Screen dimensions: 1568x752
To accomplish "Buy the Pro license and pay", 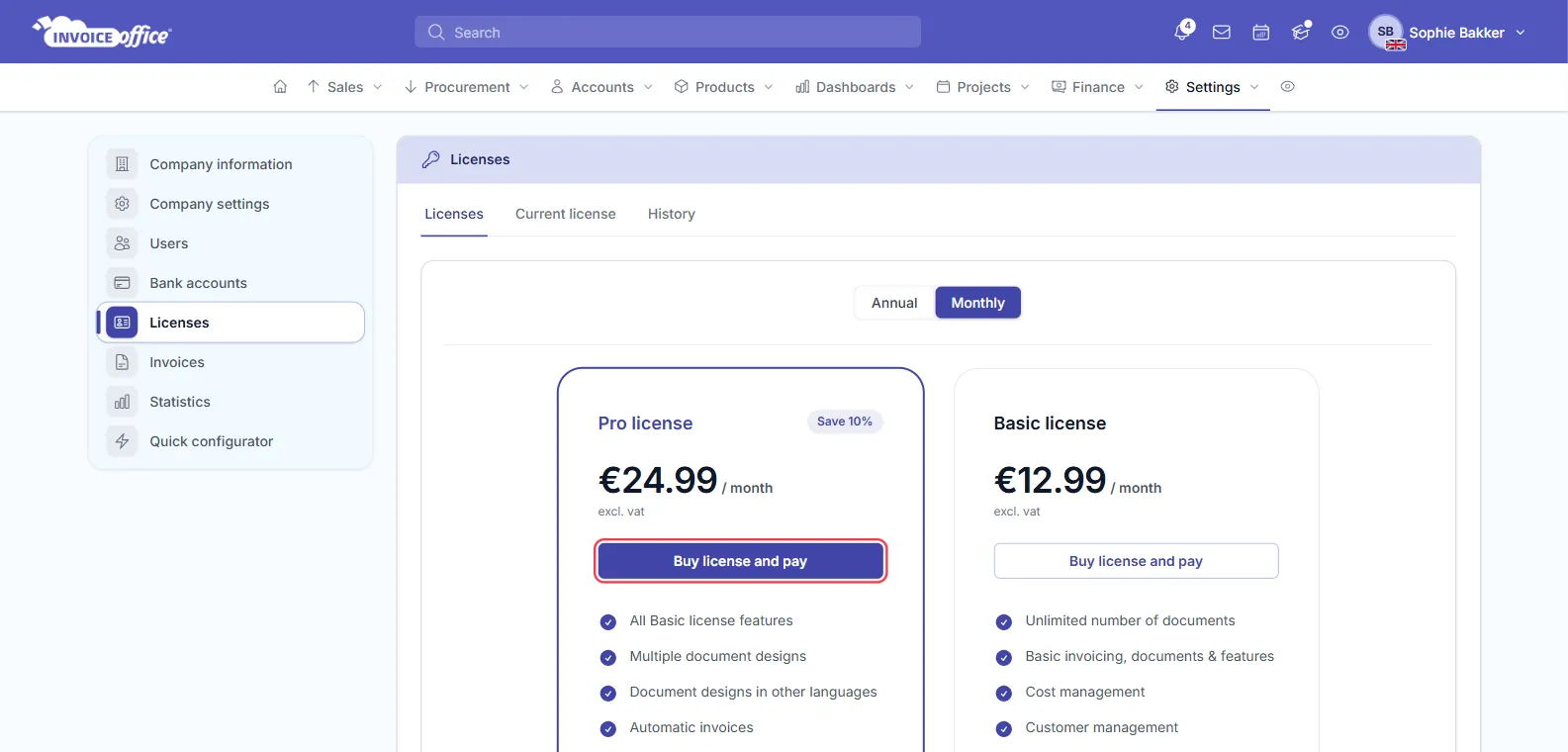I will coord(740,561).
